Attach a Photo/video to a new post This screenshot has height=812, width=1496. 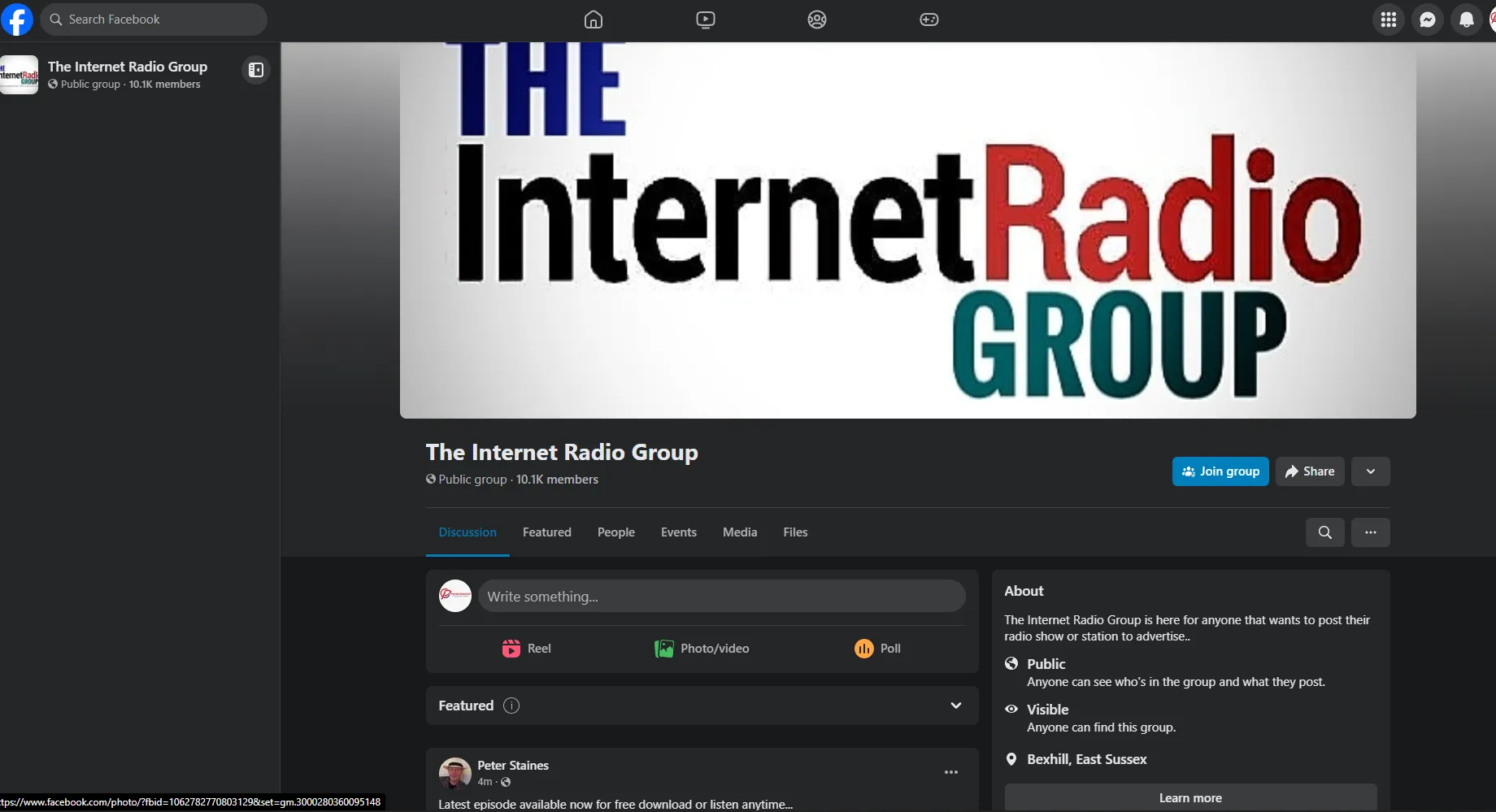(x=701, y=648)
